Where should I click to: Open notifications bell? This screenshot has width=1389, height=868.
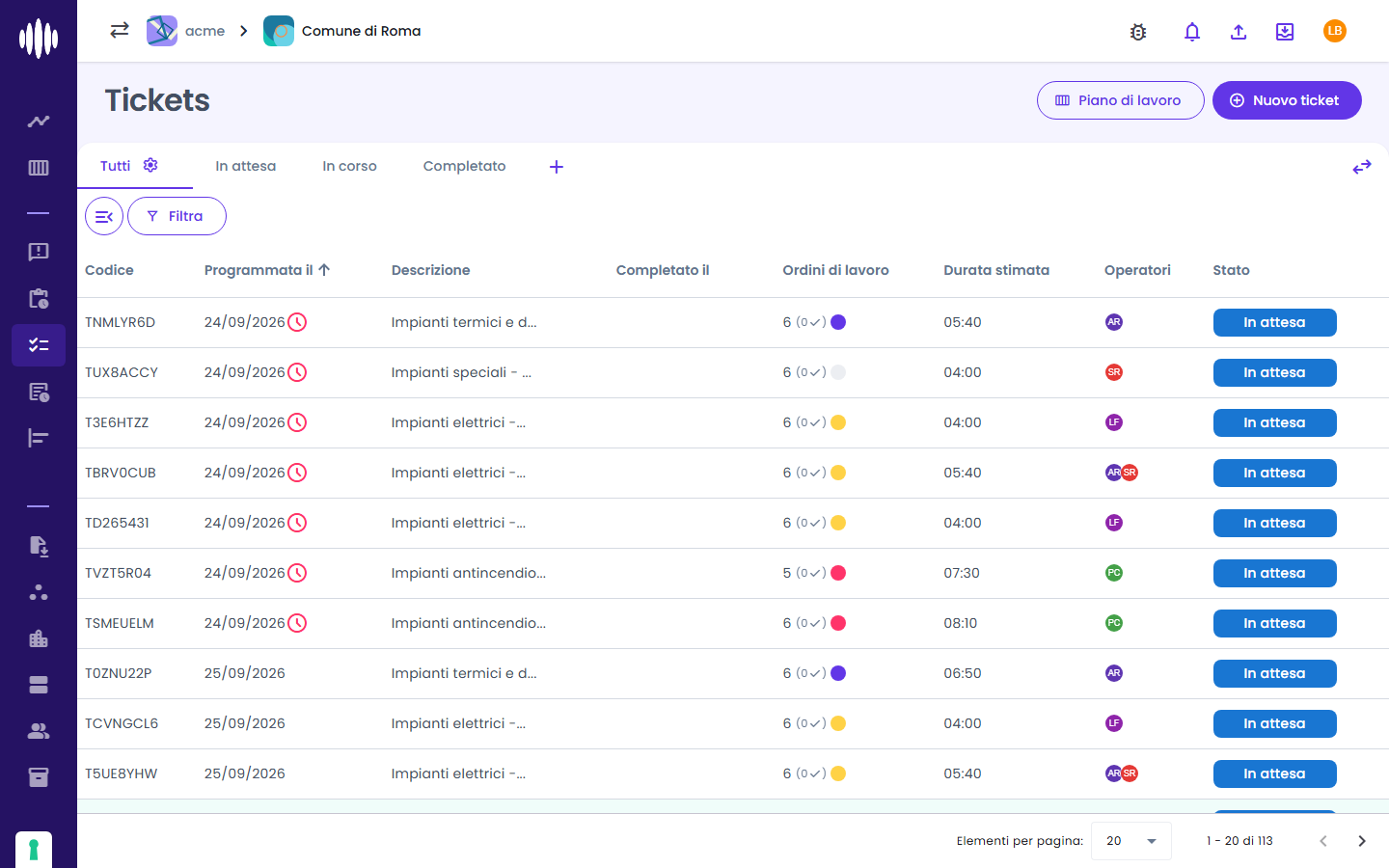click(1192, 32)
